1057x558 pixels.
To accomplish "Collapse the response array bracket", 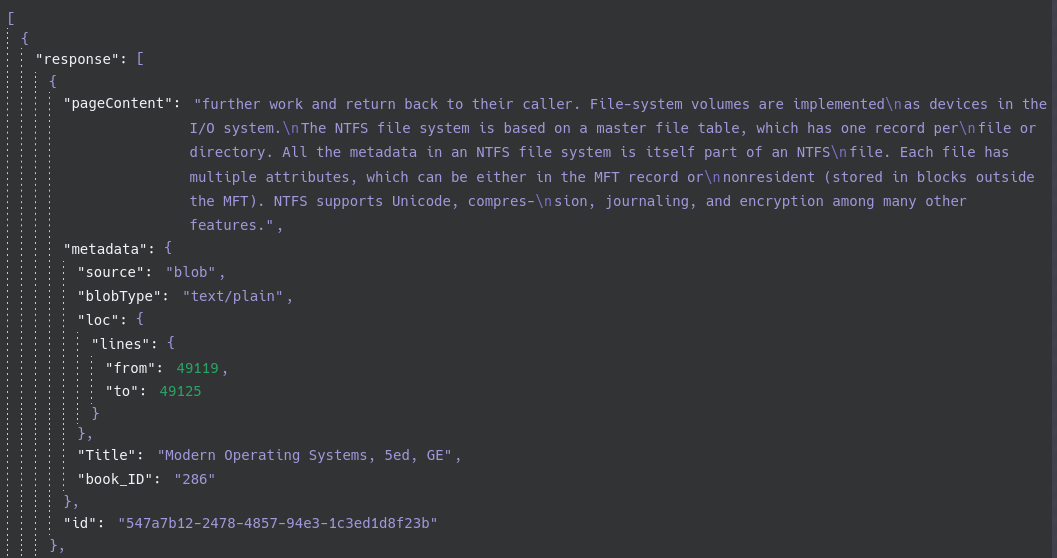I will point(141,58).
